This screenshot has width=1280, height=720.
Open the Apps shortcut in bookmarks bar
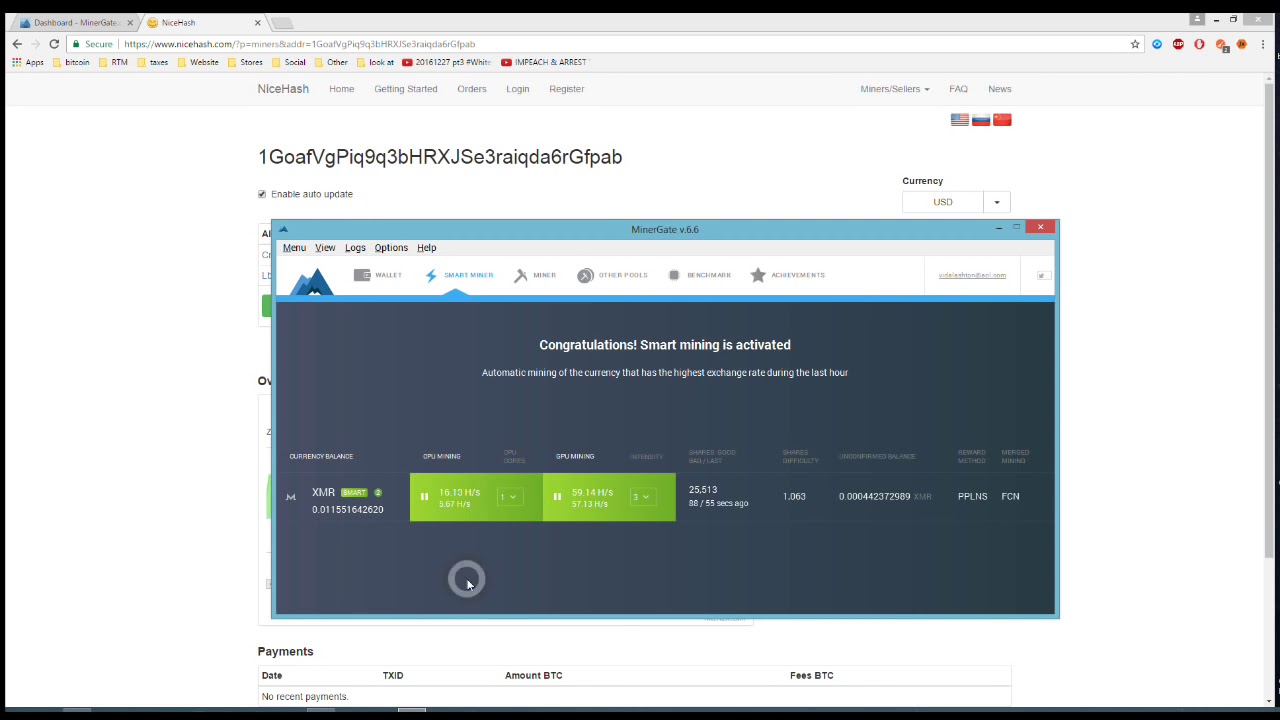click(x=28, y=62)
